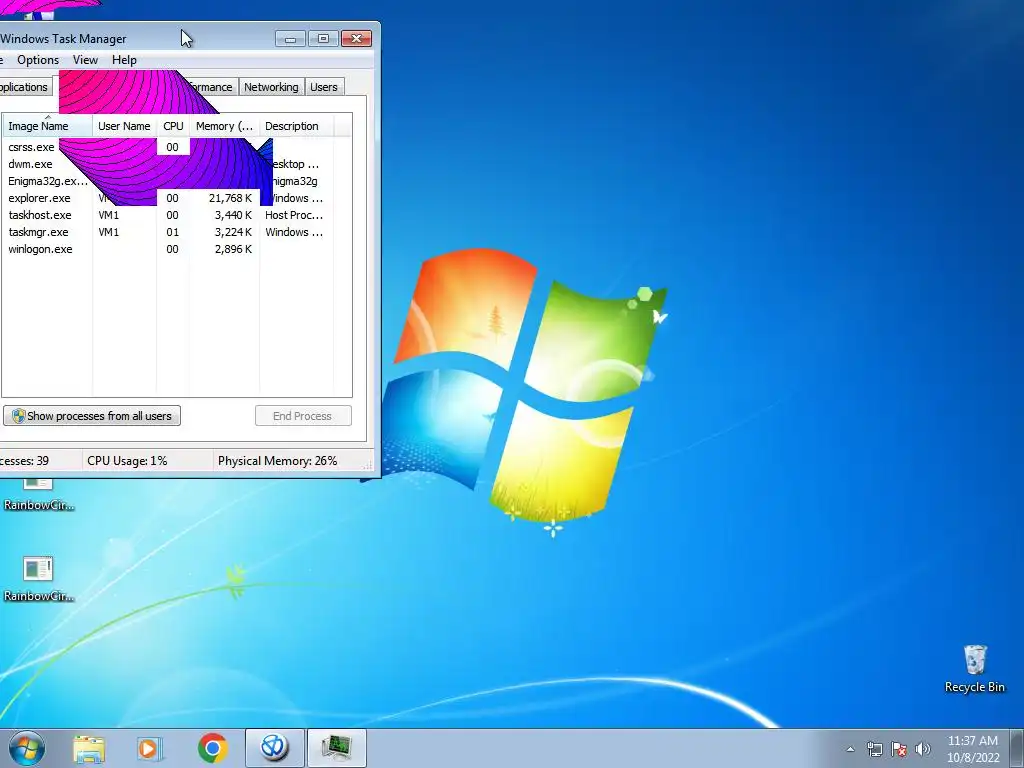Click the 21,768 K memory value
Screen dimensions: 1024x768
[x=230, y=198]
